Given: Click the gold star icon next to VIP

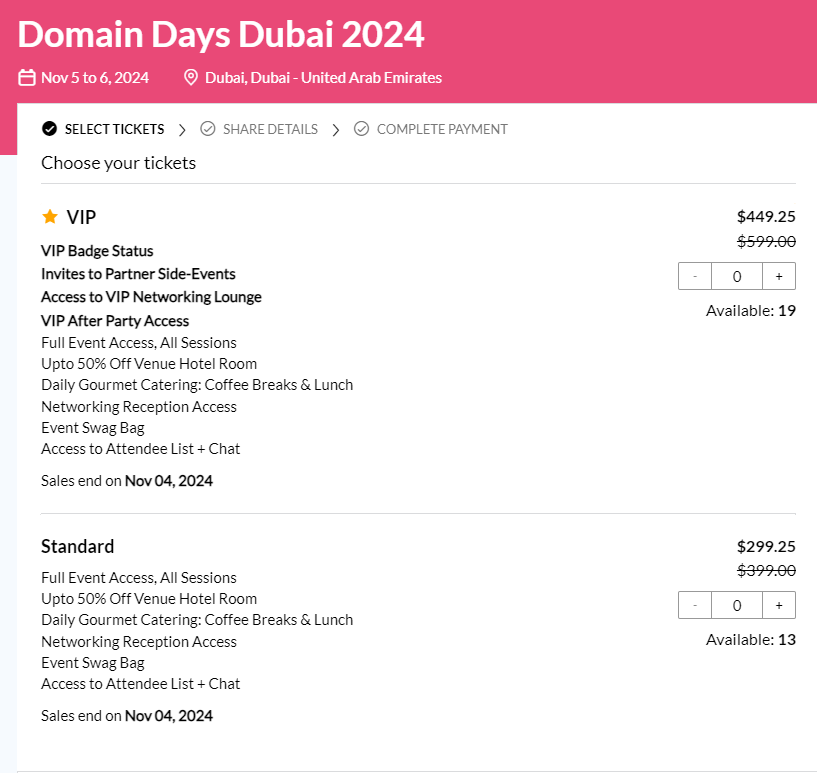Looking at the screenshot, I should click(x=50, y=217).
